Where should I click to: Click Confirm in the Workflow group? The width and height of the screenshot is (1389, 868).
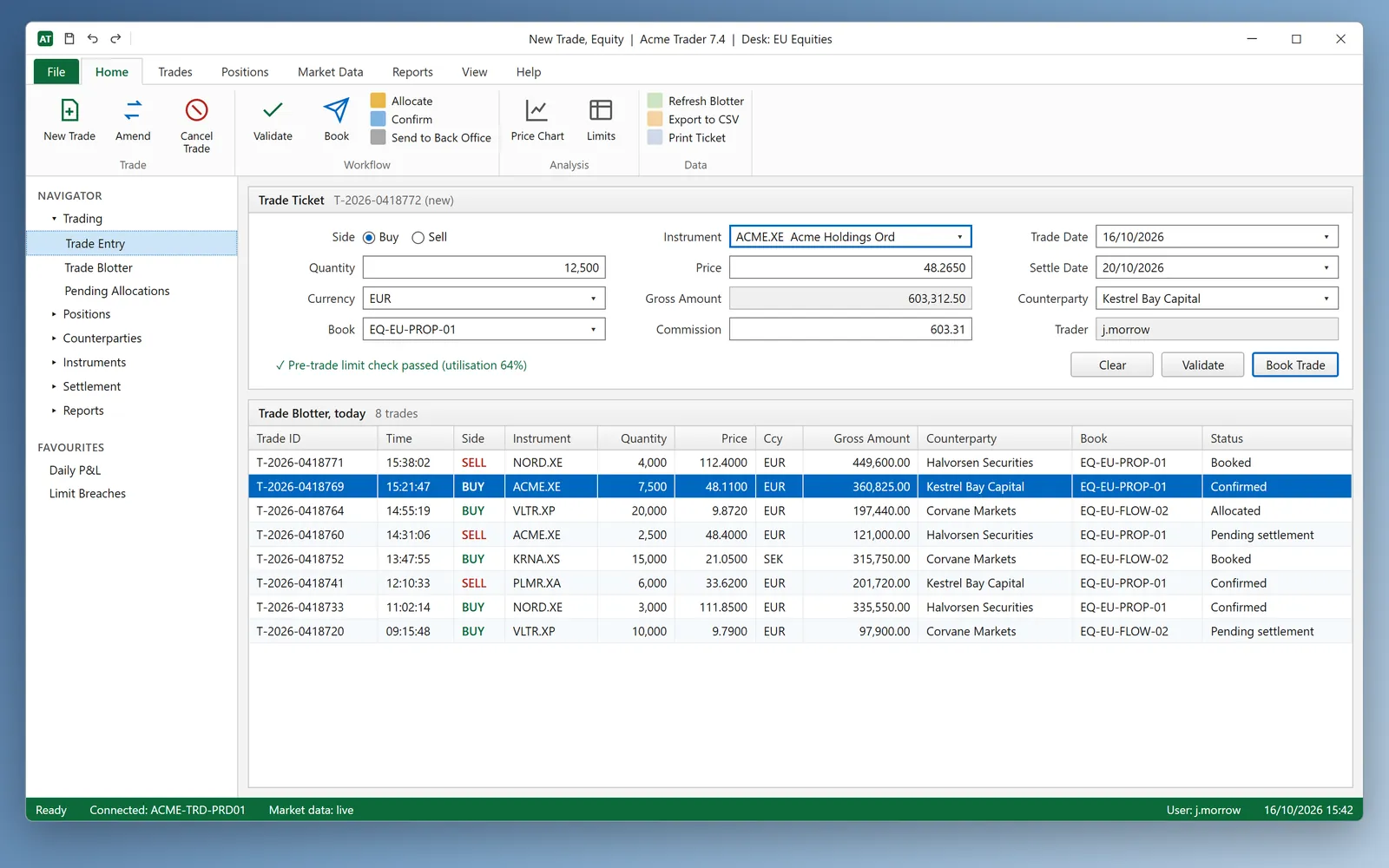click(x=402, y=119)
